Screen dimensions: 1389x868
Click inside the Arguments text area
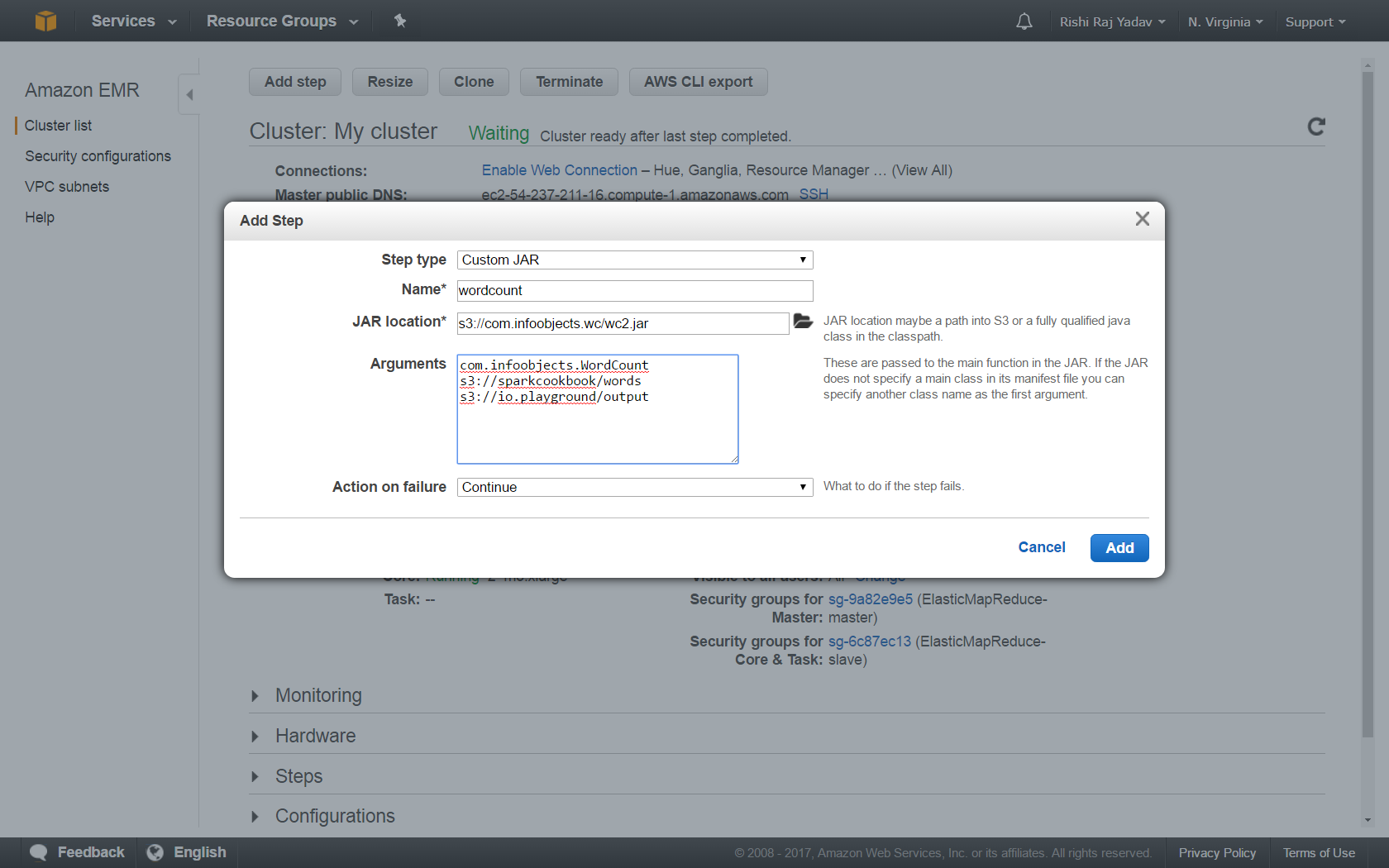click(598, 409)
